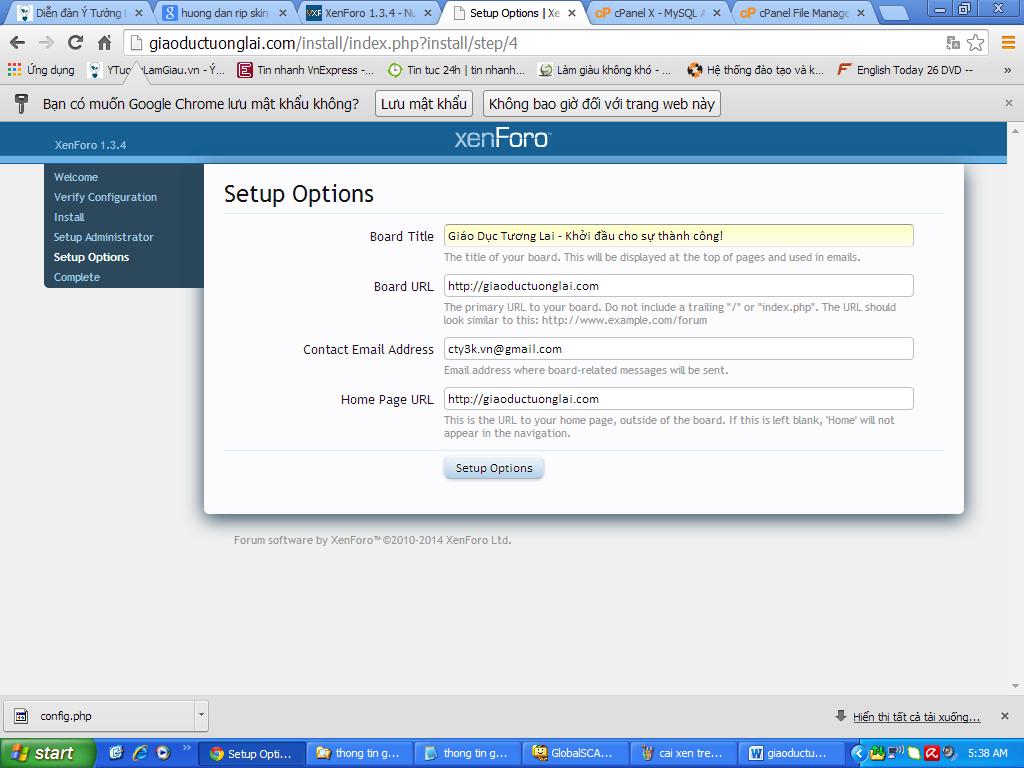Image resolution: width=1024 pixels, height=768 pixels.
Task: Click the Setup Options submit button
Action: pos(494,468)
